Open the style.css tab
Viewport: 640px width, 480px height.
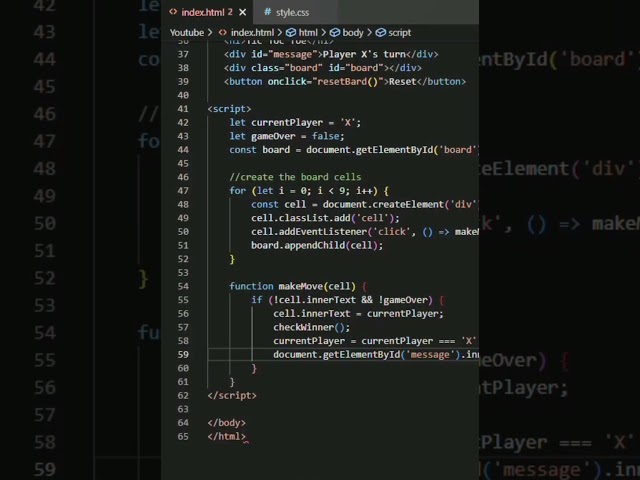292,13
